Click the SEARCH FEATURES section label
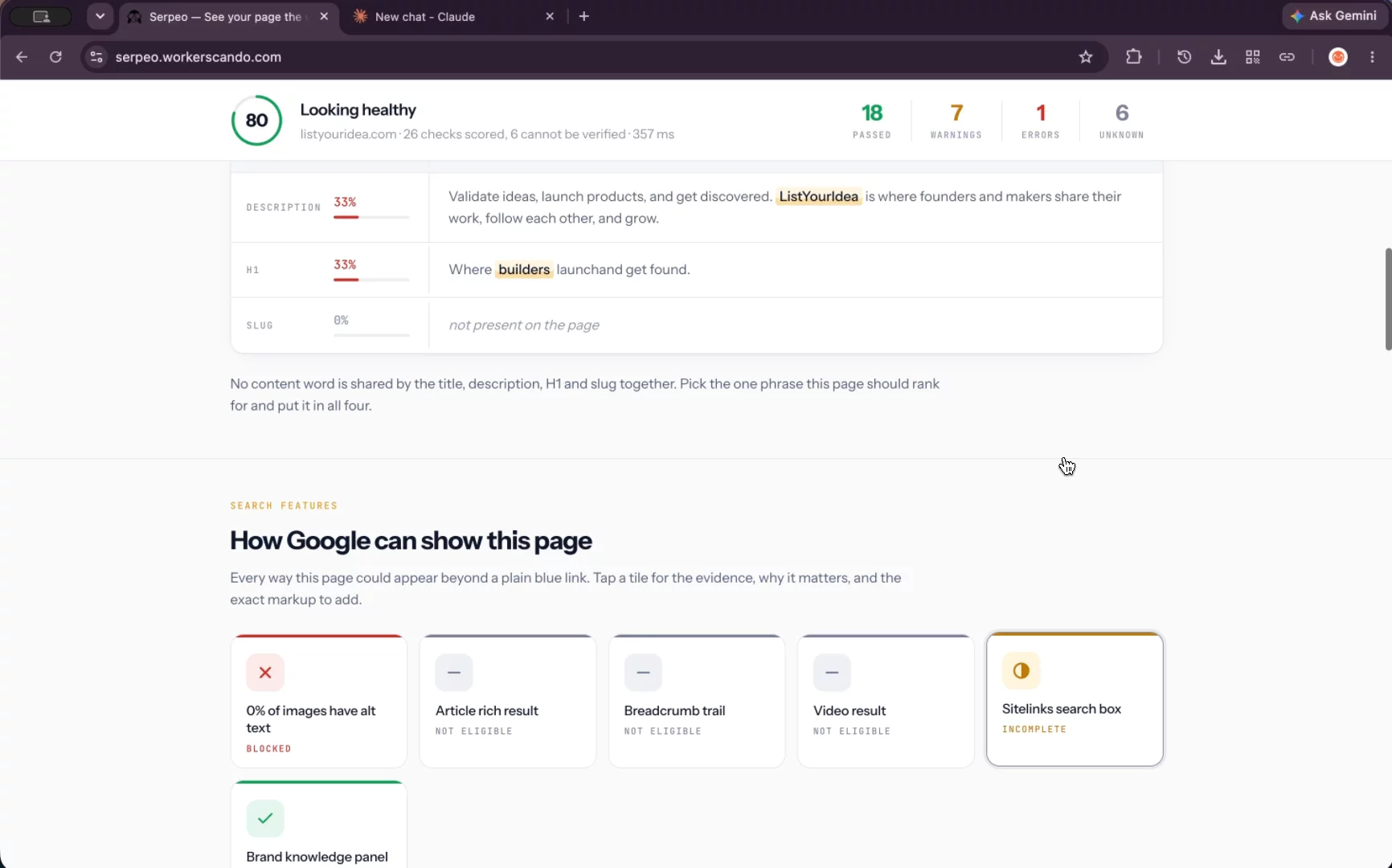The width and height of the screenshot is (1392, 868). (x=284, y=506)
